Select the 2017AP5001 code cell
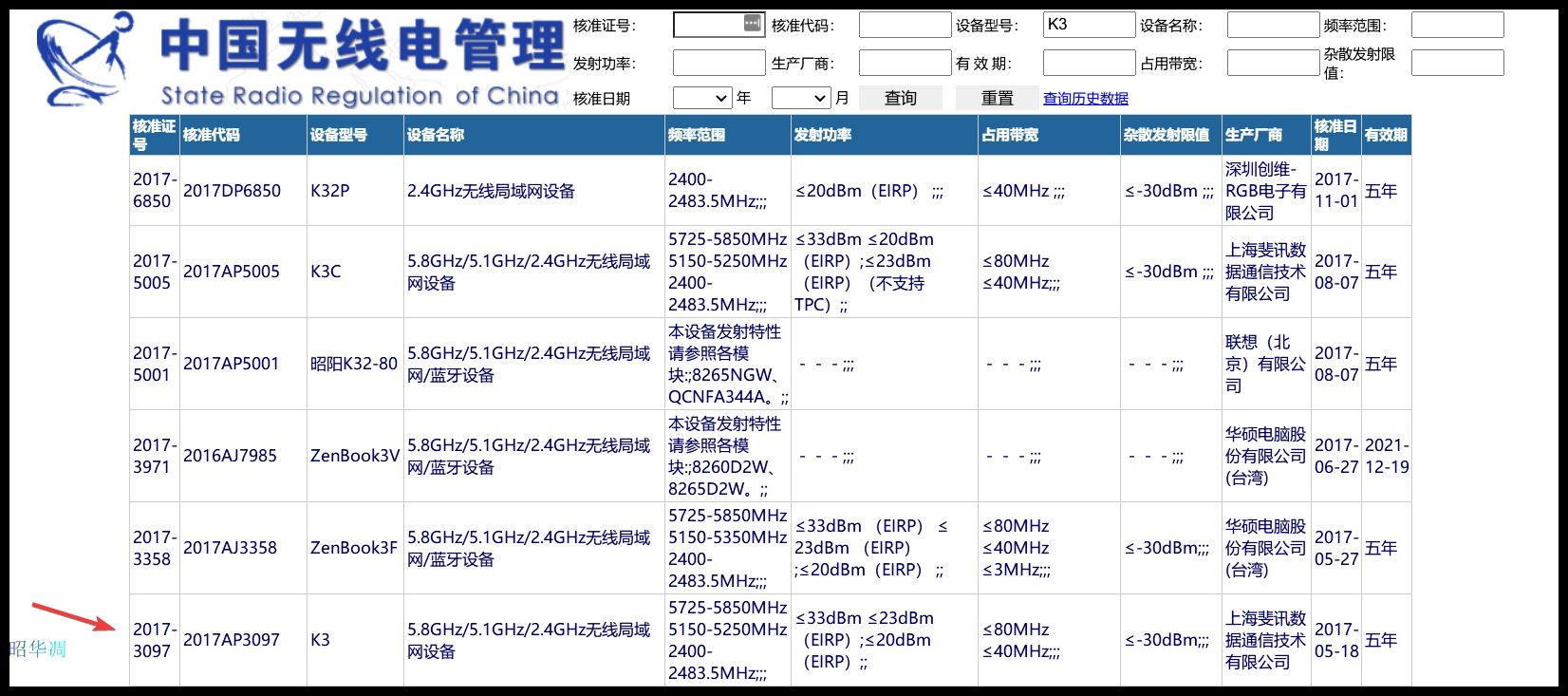Screen dimensions: 1568x696 tap(243, 364)
